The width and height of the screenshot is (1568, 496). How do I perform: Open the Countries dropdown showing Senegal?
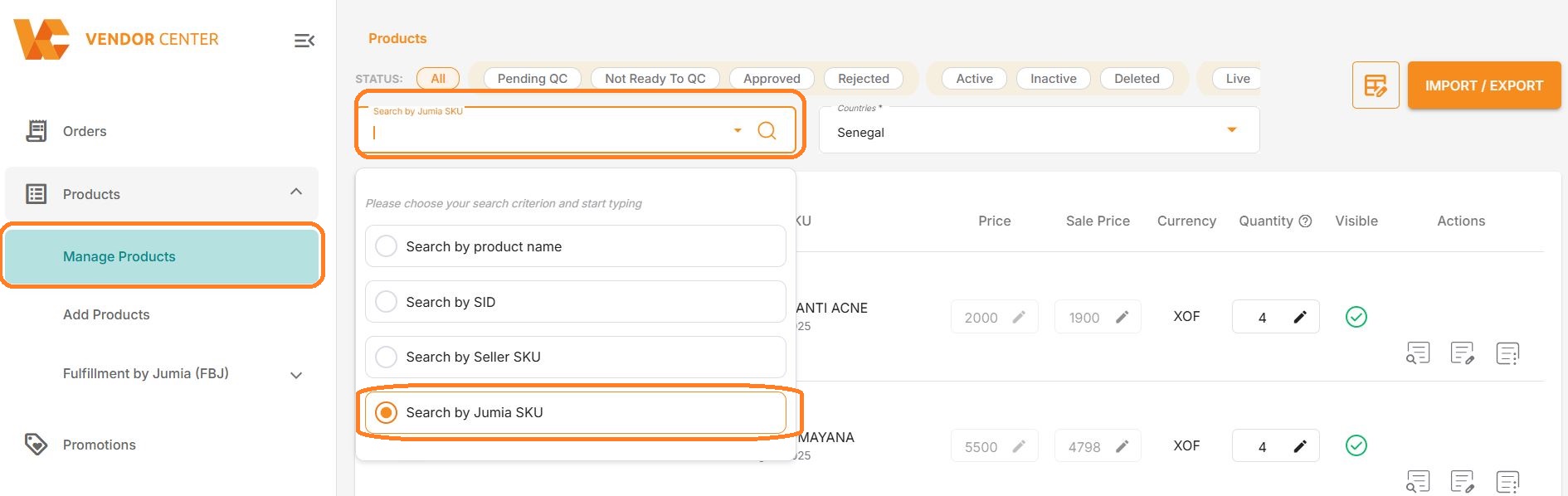[1039, 130]
